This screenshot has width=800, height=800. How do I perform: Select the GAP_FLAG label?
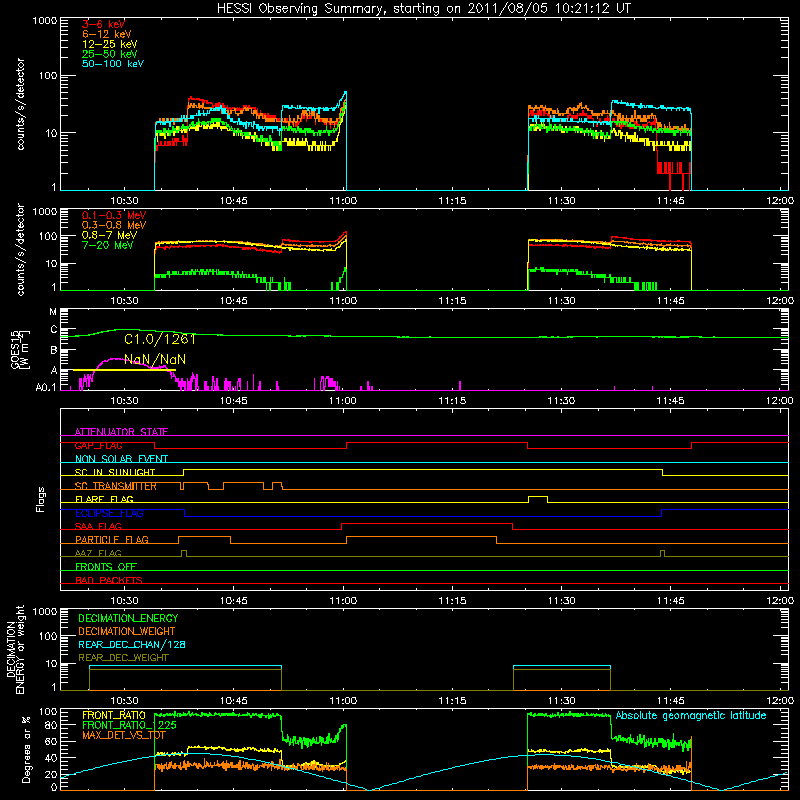click(98, 445)
